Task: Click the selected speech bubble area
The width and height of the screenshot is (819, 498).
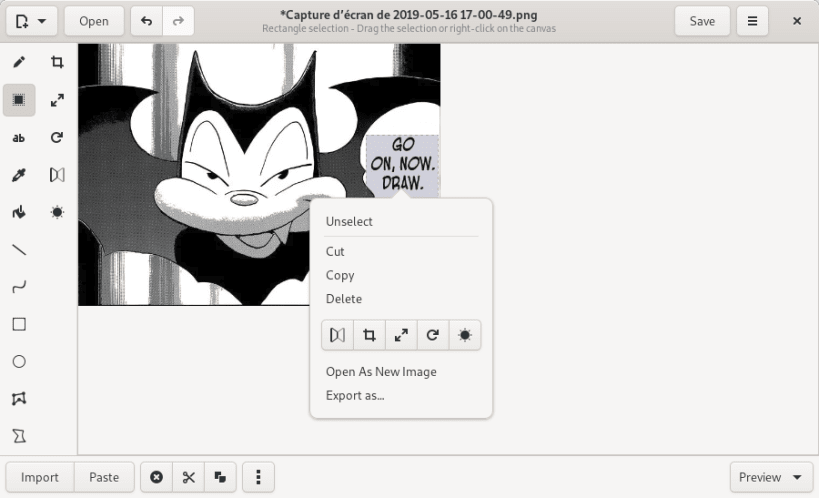Action: tap(402, 165)
